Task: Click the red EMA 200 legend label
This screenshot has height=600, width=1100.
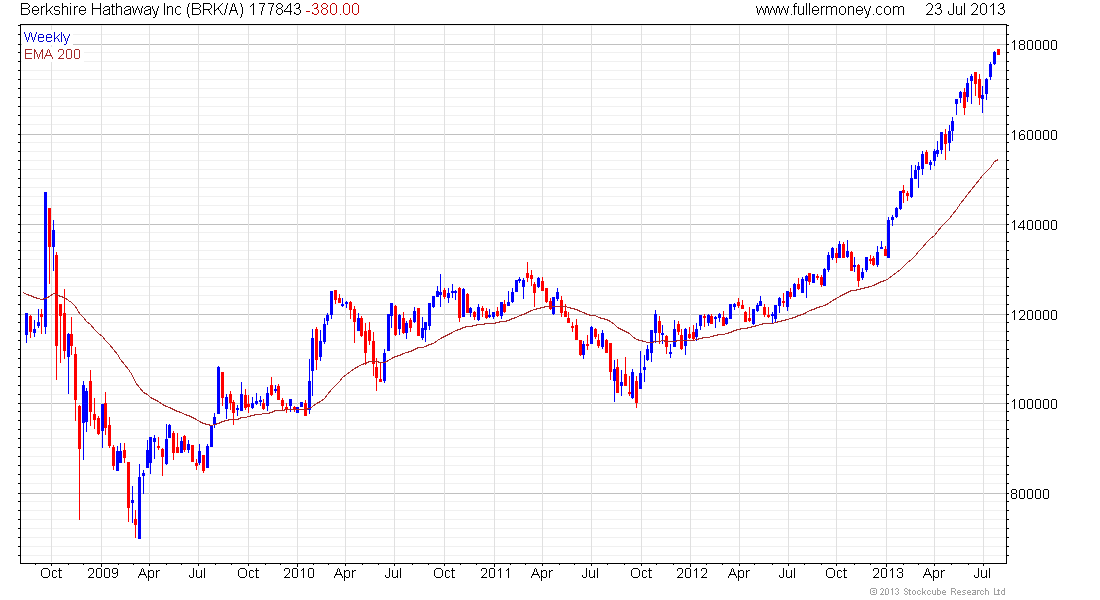Action: (x=52, y=54)
